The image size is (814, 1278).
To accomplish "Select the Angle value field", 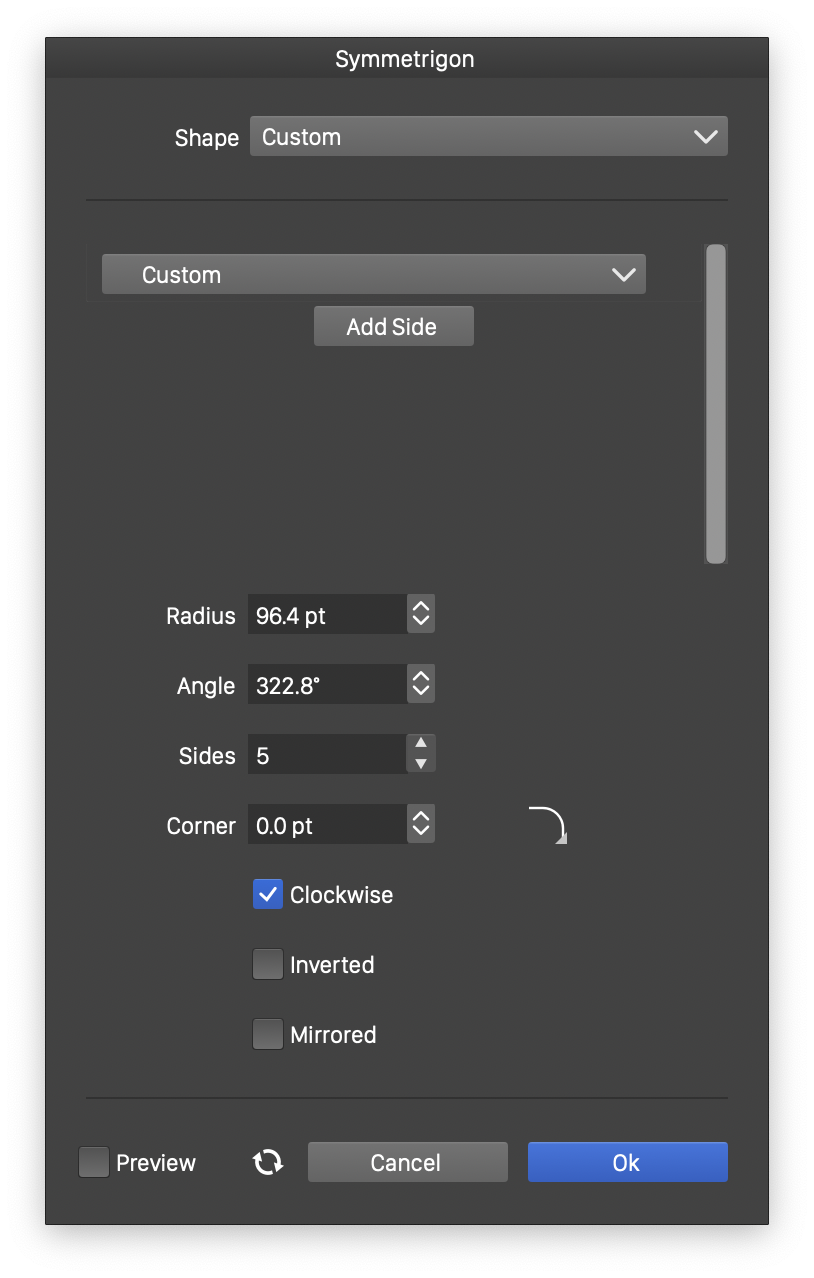I will 327,685.
